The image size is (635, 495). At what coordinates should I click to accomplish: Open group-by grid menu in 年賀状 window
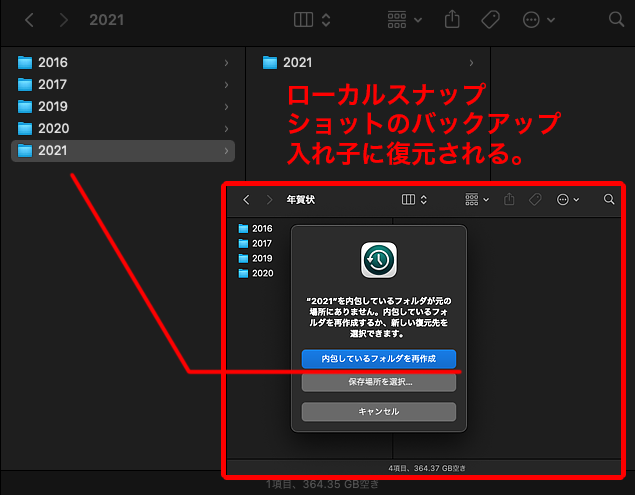pos(477,199)
